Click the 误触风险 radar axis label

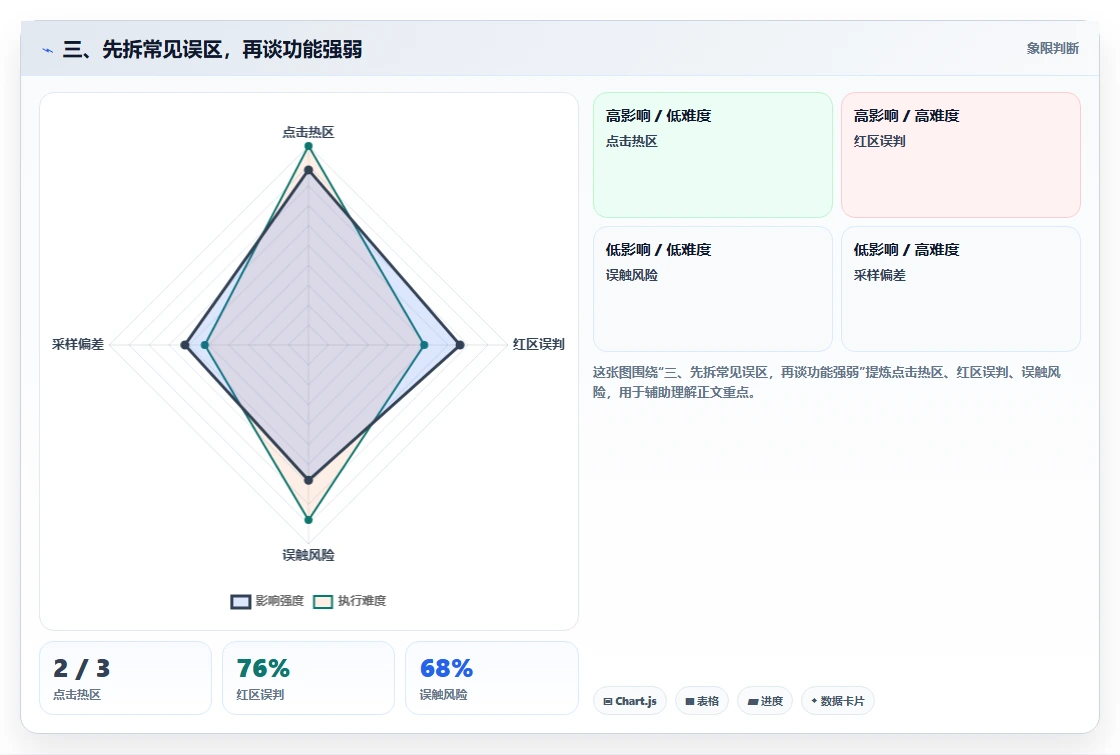click(x=309, y=555)
